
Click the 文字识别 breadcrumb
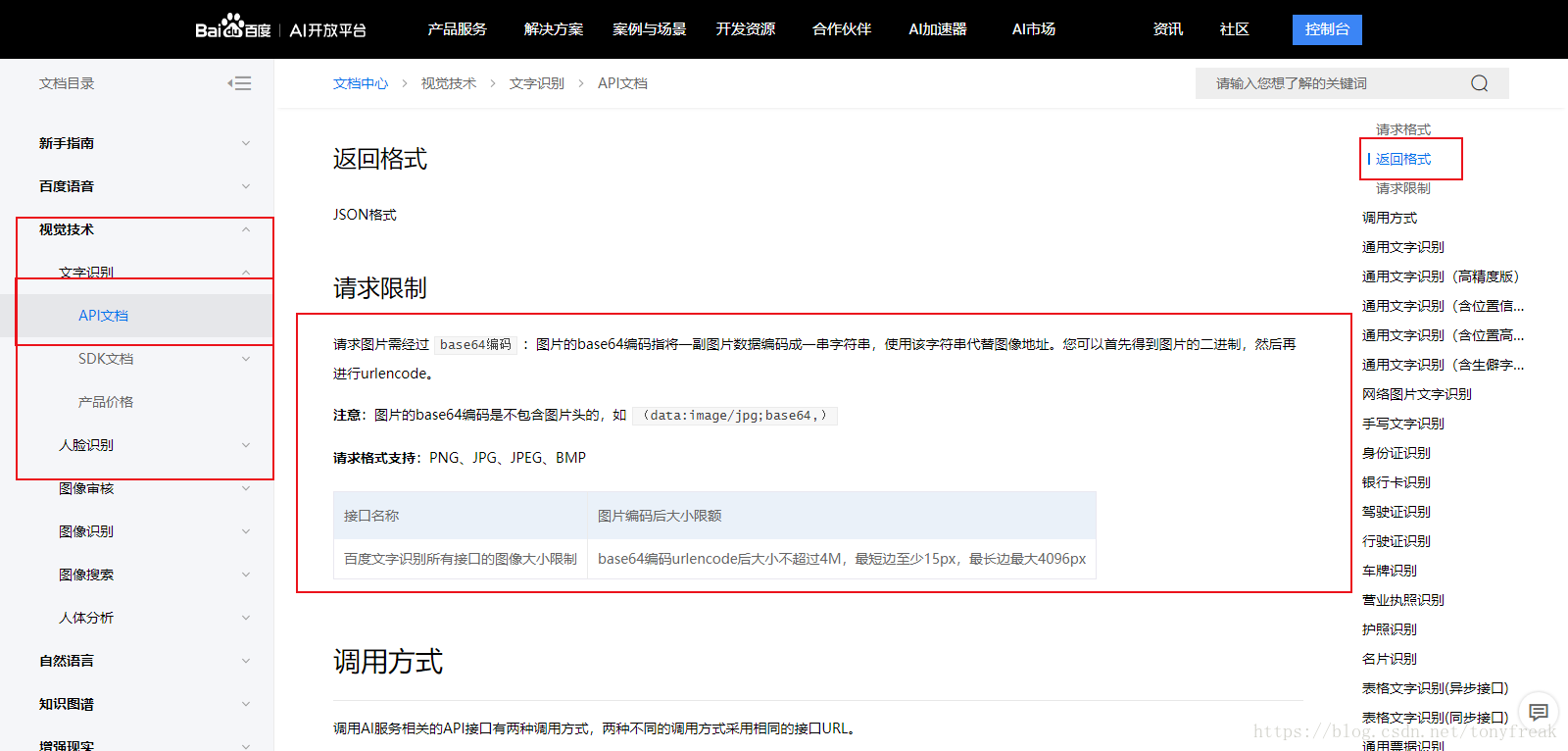click(537, 83)
